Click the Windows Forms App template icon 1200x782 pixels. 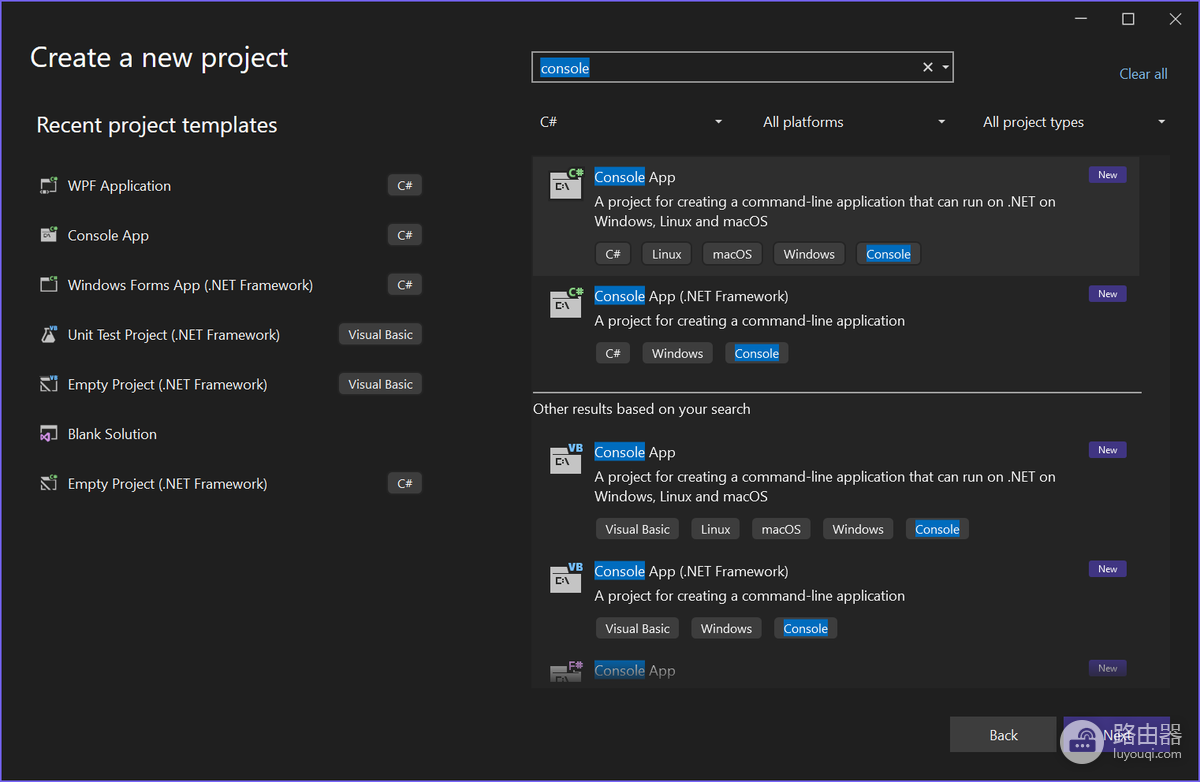tap(48, 285)
